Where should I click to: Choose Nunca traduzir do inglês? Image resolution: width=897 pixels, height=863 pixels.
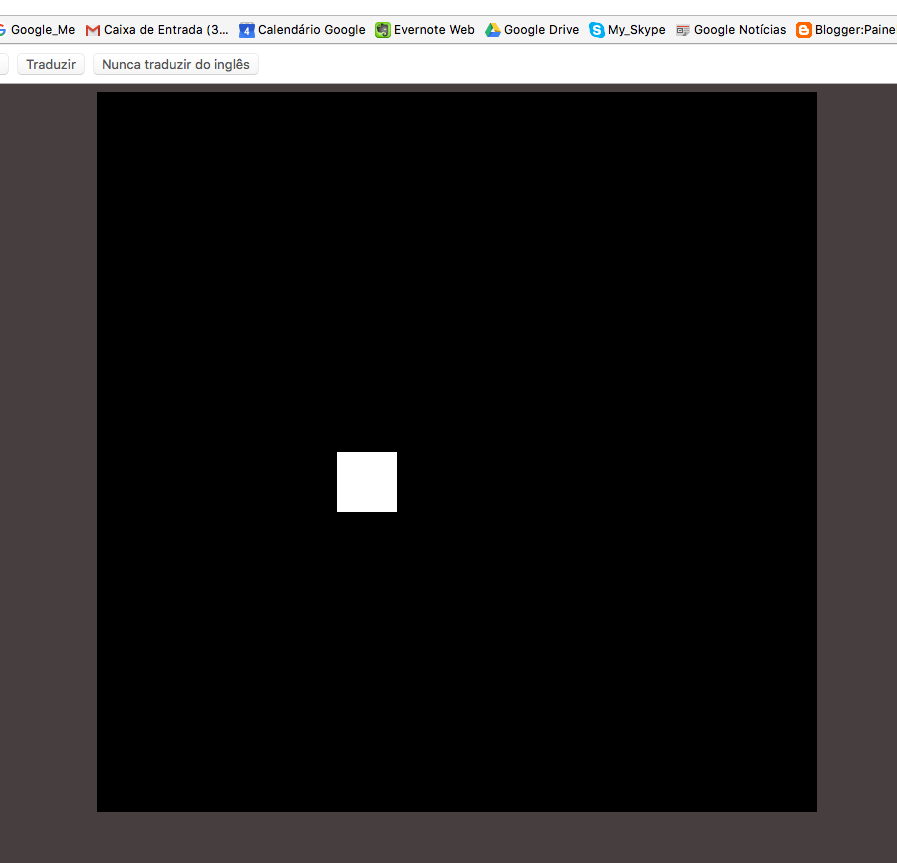coord(176,64)
